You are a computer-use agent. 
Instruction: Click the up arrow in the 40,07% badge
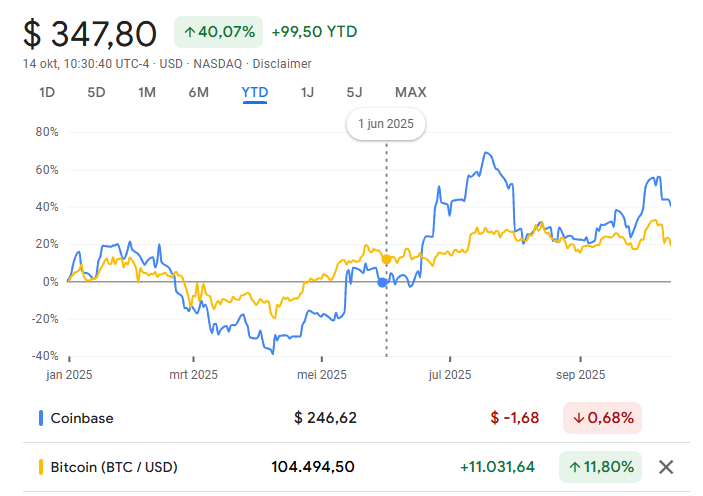188,32
